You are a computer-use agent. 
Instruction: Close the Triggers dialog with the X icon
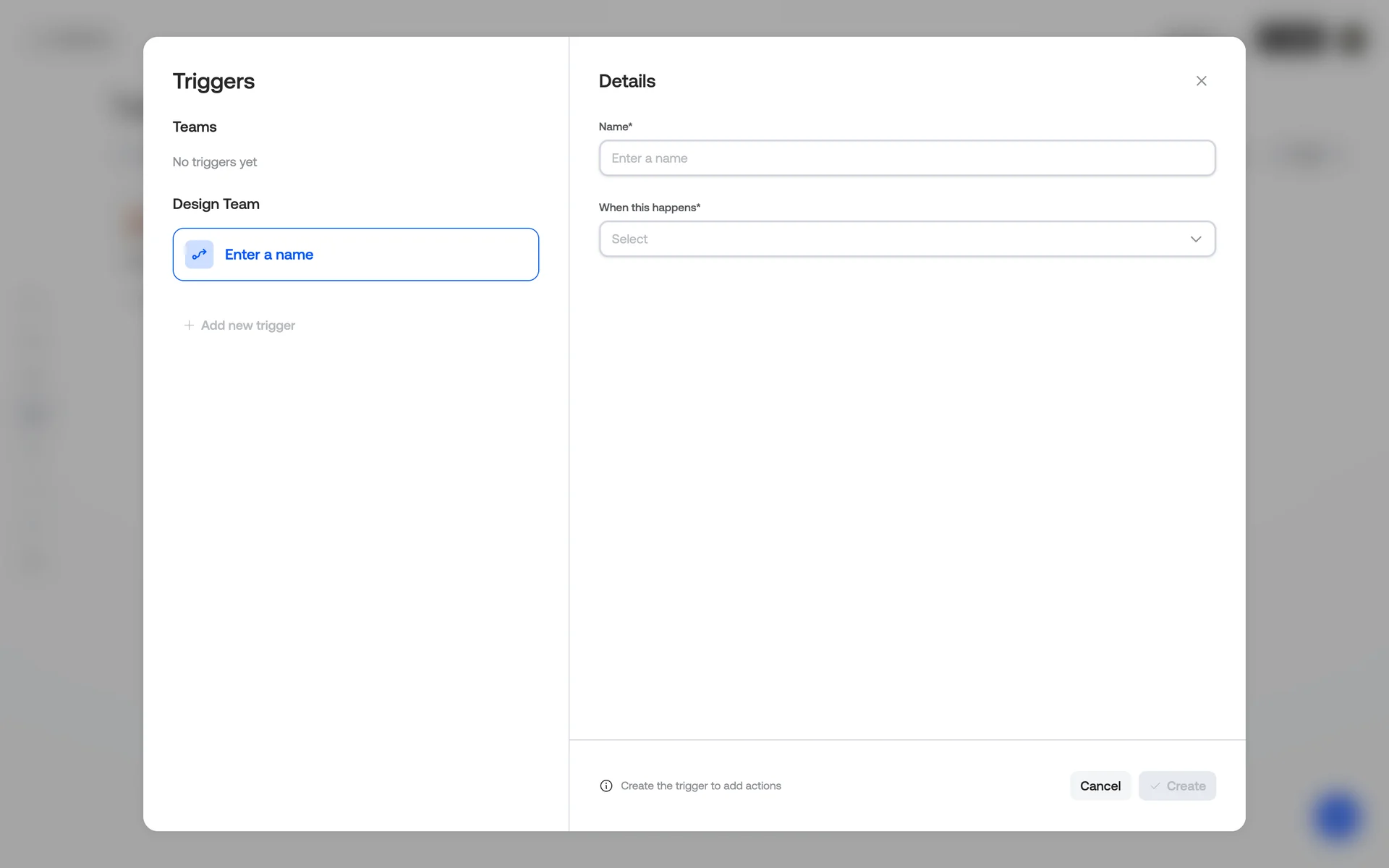(1201, 81)
